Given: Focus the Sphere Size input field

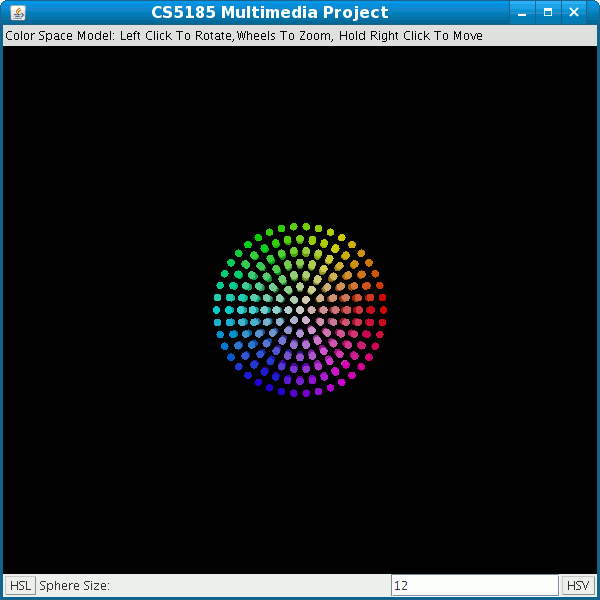Looking at the screenshot, I should point(474,585).
